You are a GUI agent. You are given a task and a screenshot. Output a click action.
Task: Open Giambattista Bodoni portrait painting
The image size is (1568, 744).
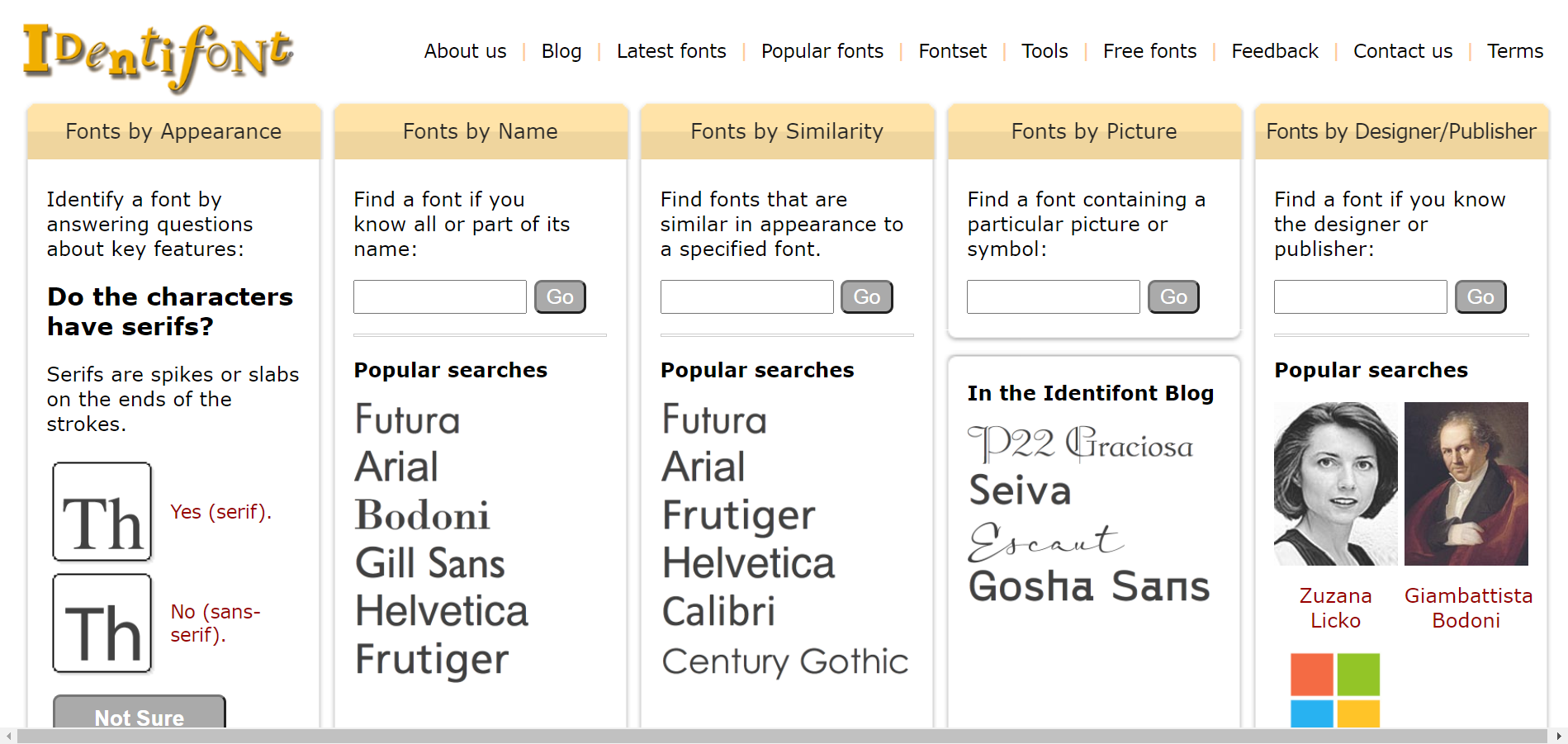1466,484
